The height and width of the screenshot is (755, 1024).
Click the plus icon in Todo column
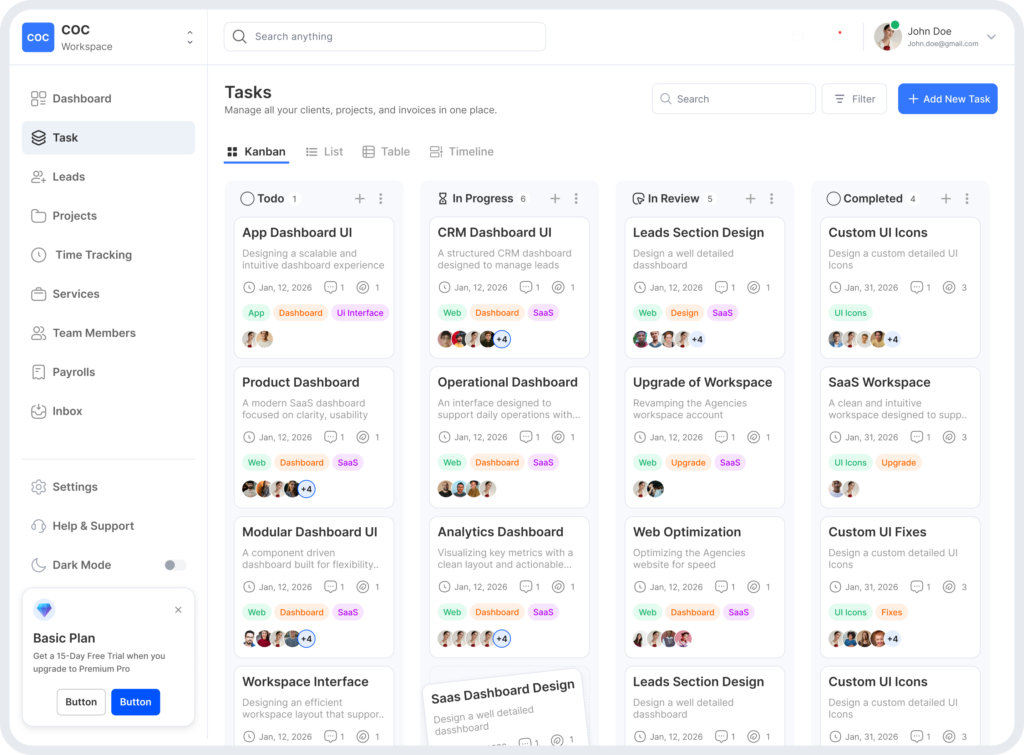pos(360,199)
